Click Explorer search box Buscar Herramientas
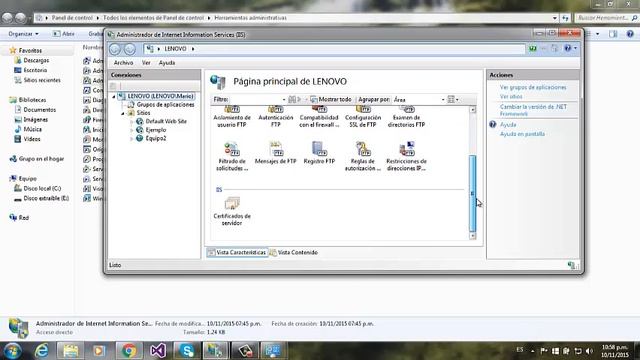640x360 pixels. (x=606, y=18)
